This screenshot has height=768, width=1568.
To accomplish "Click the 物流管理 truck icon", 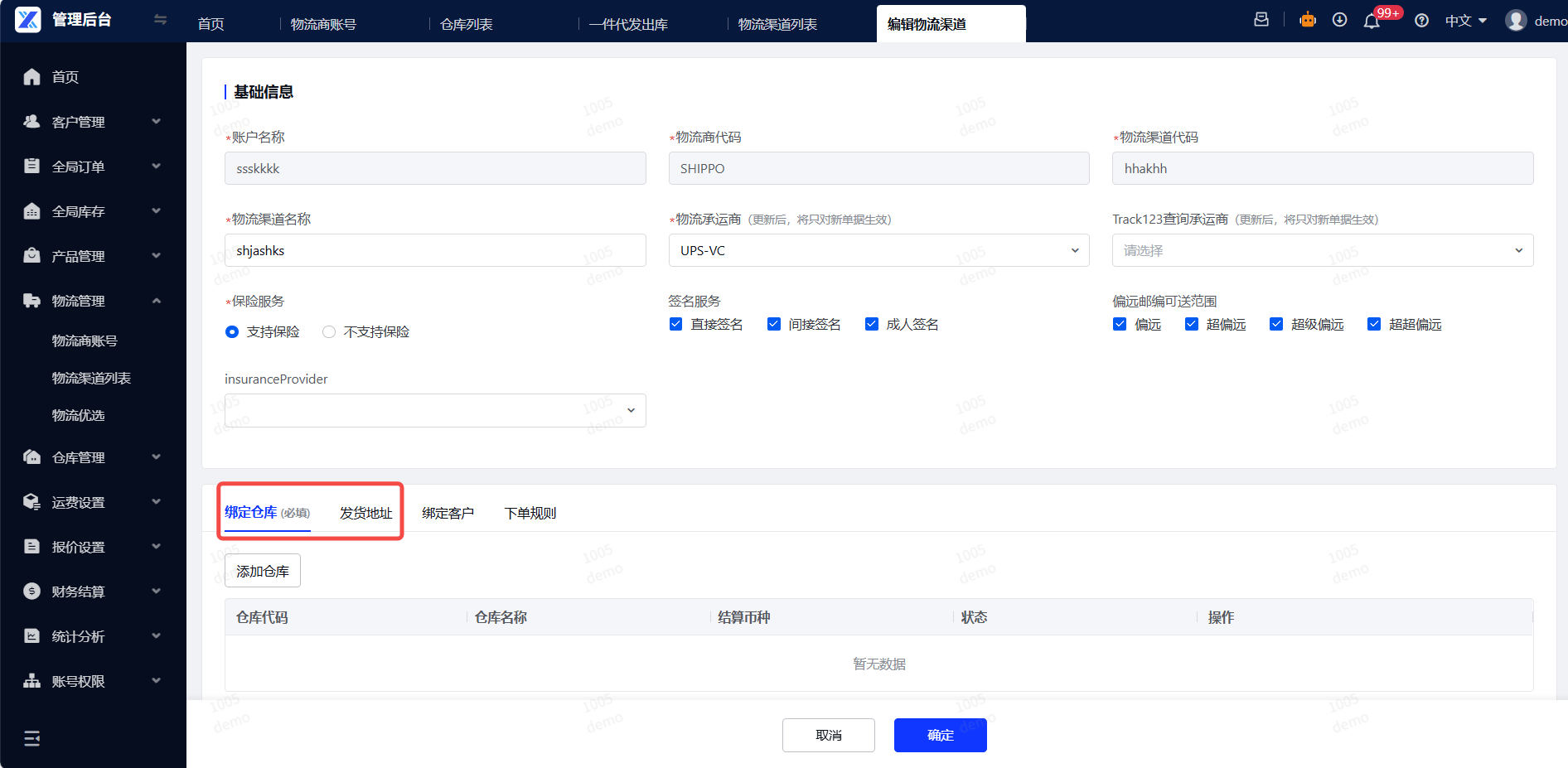I will click(x=31, y=301).
